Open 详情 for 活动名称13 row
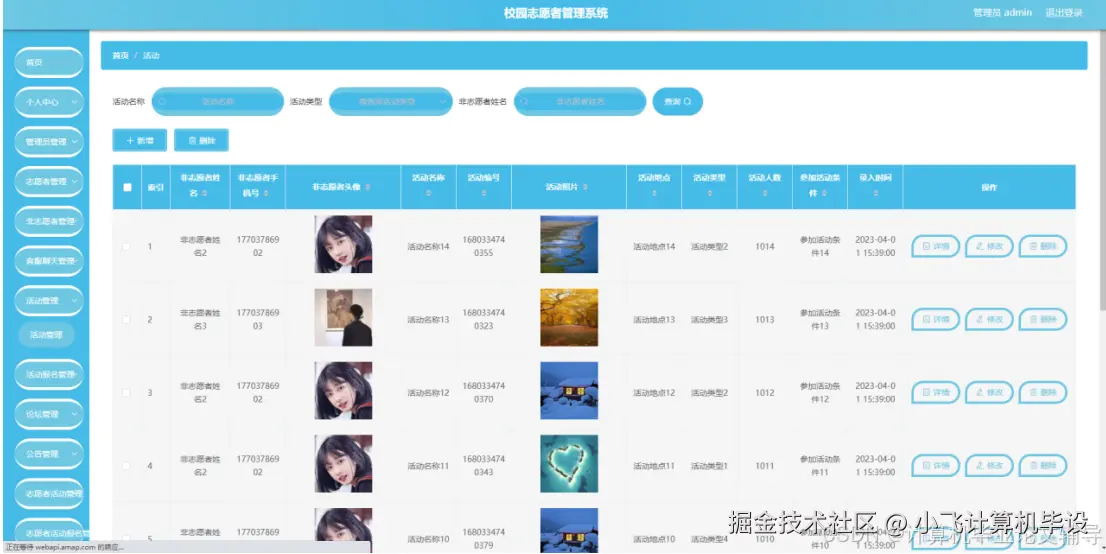Screen dimensions: 1106x554 936,320
